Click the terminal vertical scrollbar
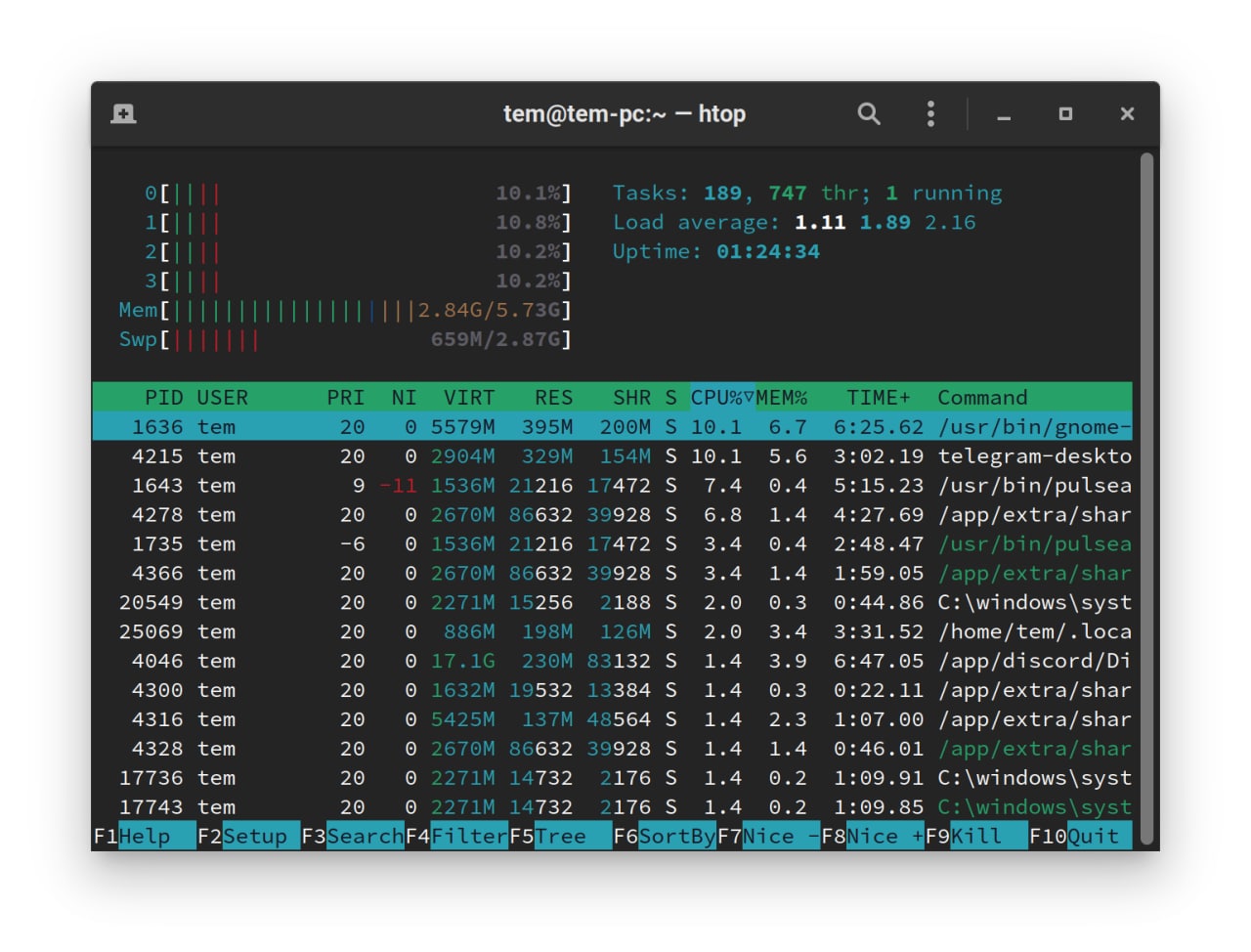The height and width of the screenshot is (952, 1251). click(x=1147, y=498)
